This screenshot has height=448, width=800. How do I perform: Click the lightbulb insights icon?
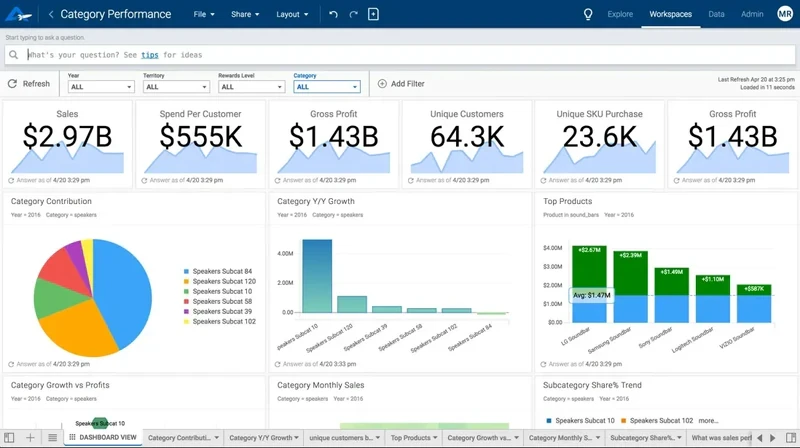[x=588, y=15]
